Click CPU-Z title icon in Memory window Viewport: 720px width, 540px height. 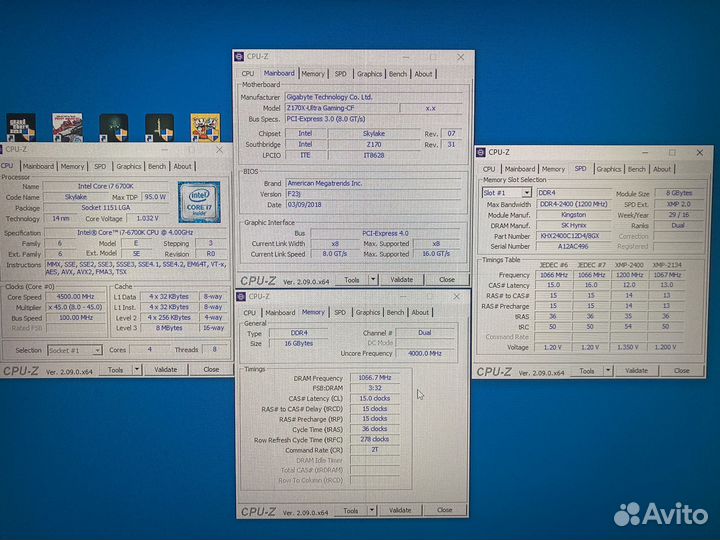point(242,297)
